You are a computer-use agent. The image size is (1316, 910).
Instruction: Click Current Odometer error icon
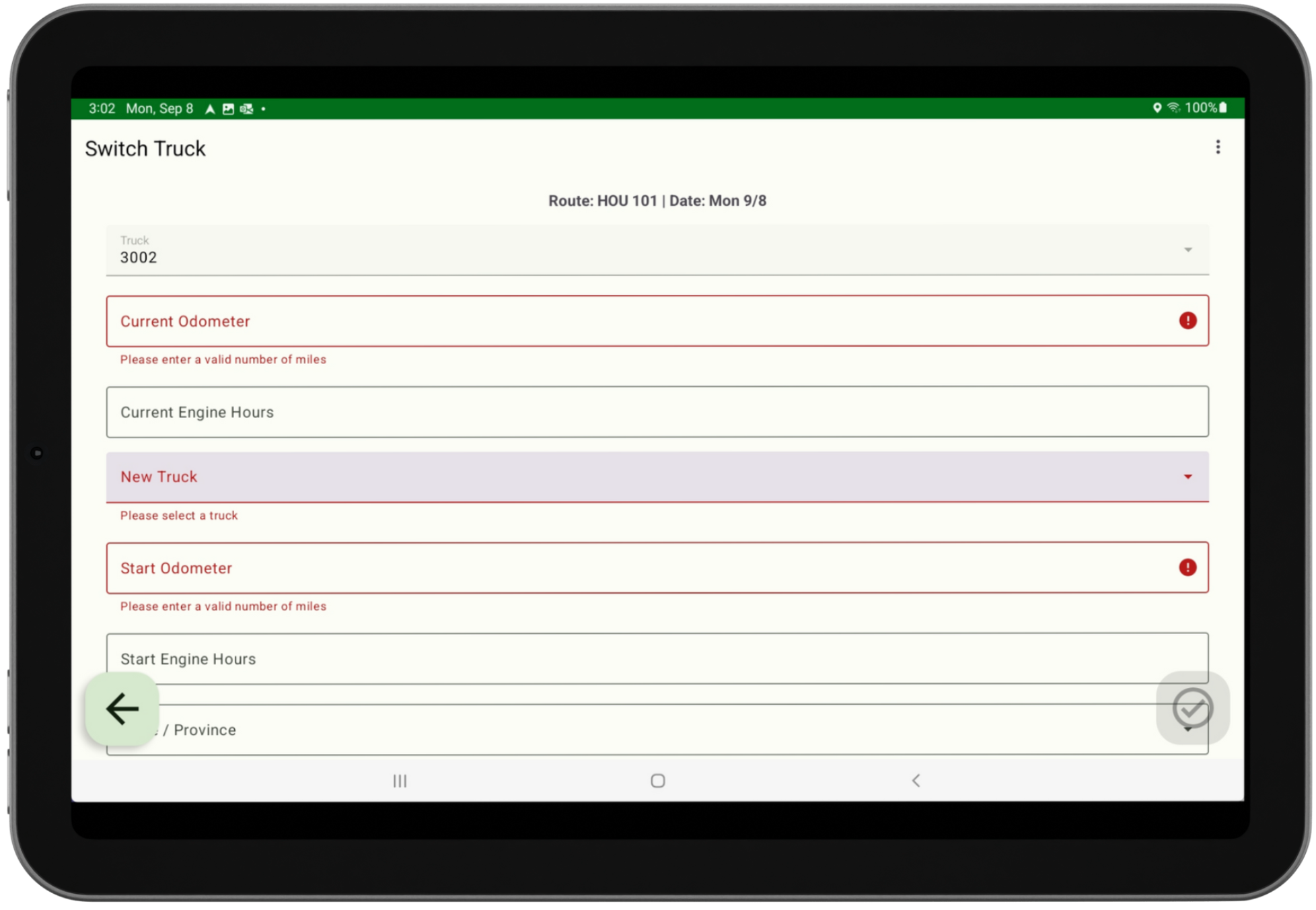(x=1187, y=321)
